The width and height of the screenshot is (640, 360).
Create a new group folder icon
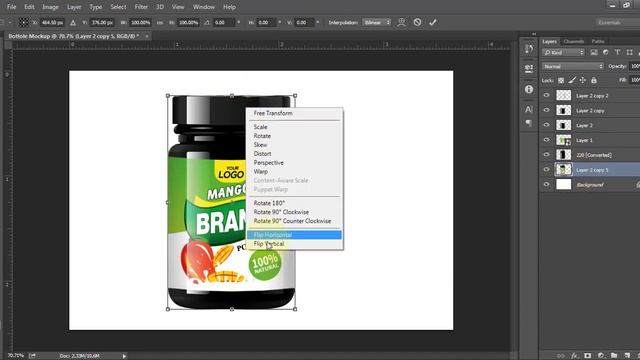pyautogui.click(x=614, y=356)
